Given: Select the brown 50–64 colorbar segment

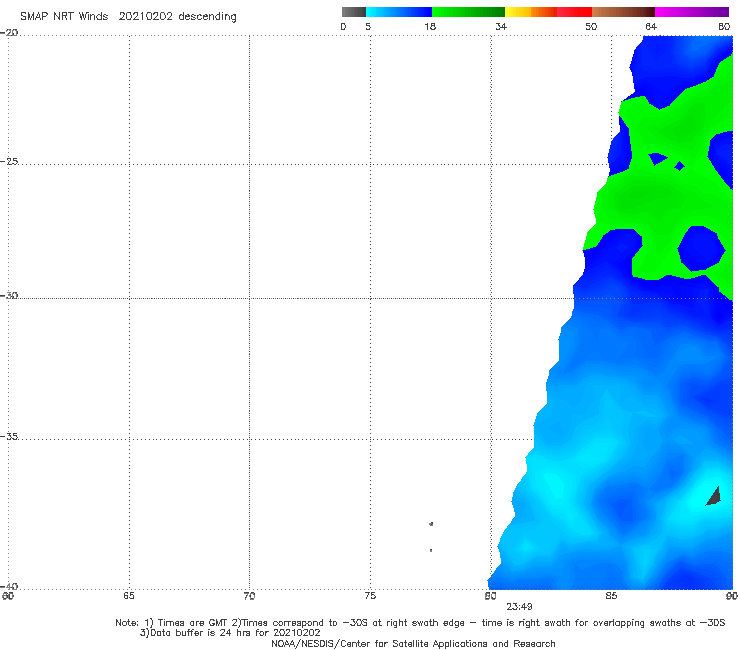Looking at the screenshot, I should 623,12.
